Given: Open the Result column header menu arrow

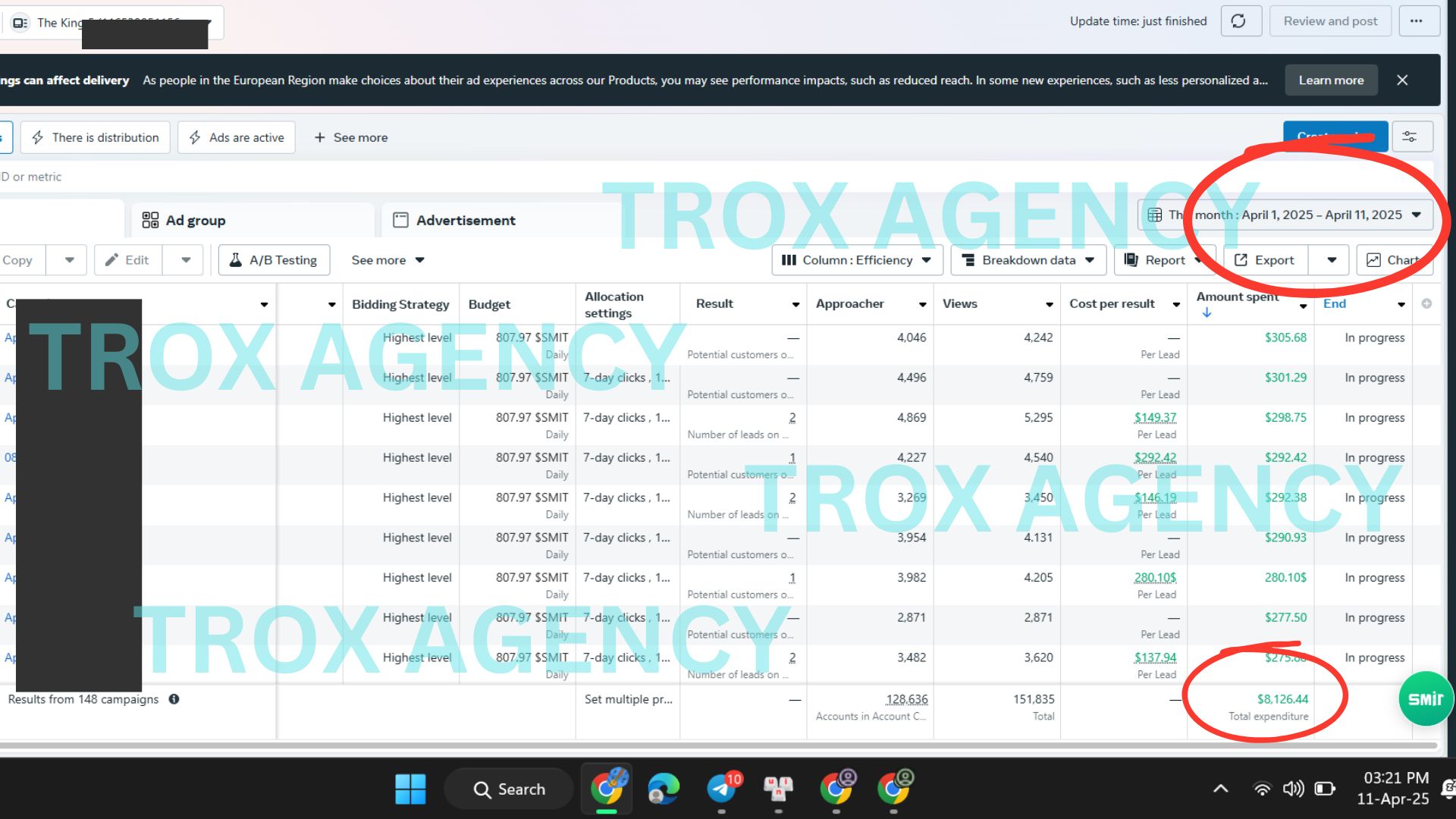Looking at the screenshot, I should [x=795, y=304].
